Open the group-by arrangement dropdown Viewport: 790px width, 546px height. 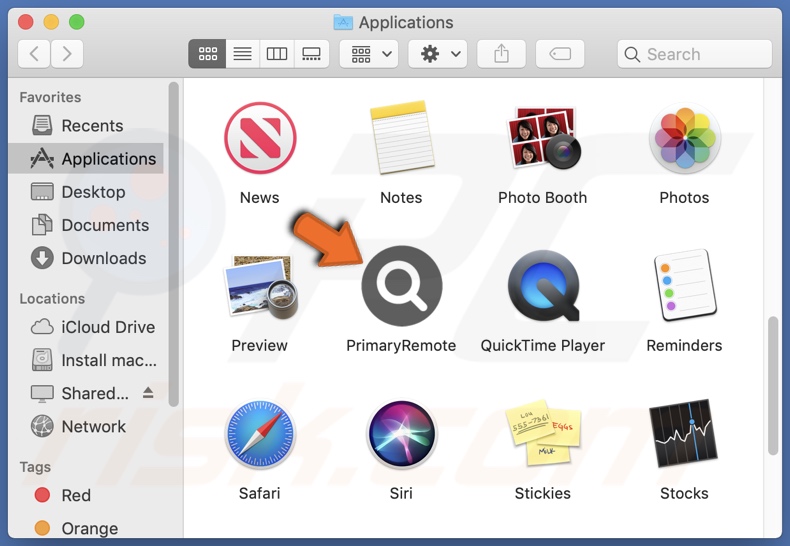[x=369, y=54]
